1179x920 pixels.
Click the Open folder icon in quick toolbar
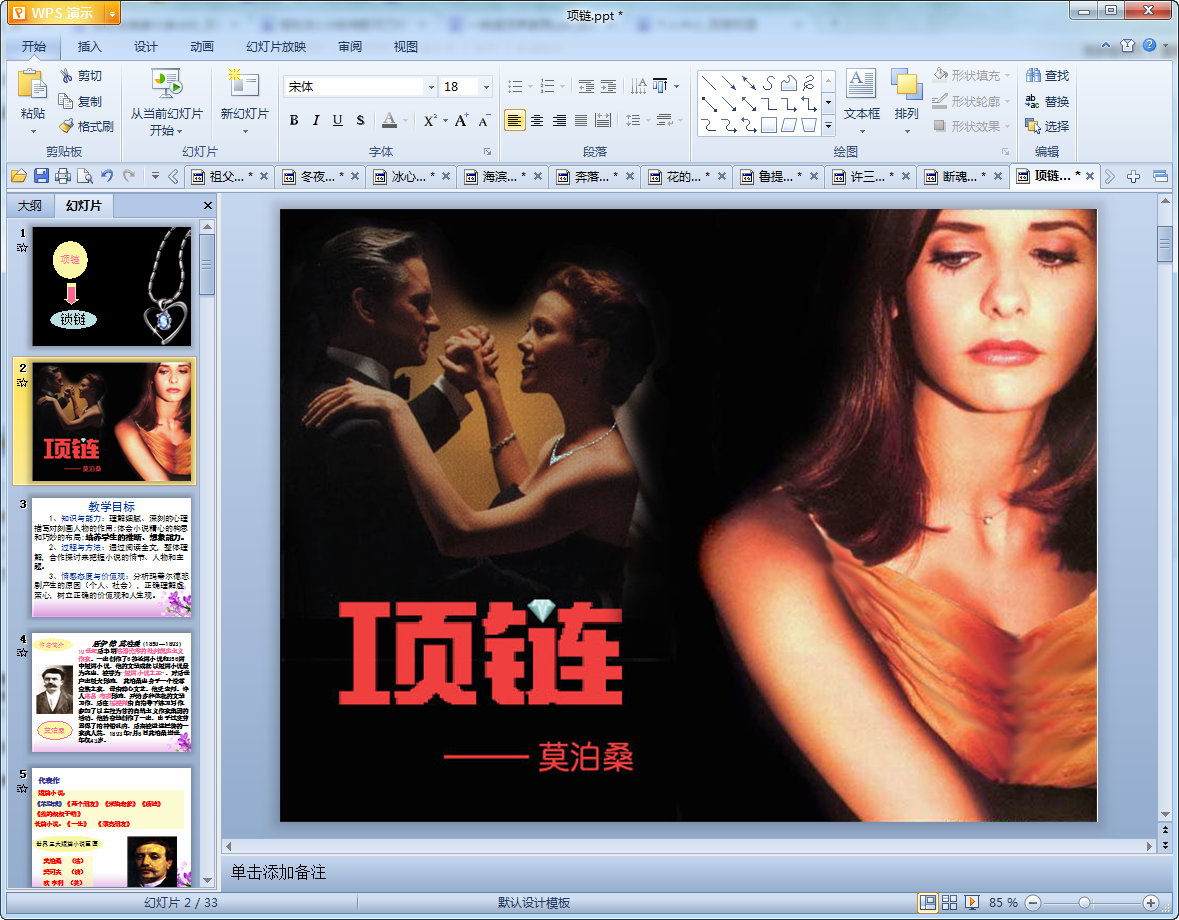pyautogui.click(x=19, y=176)
